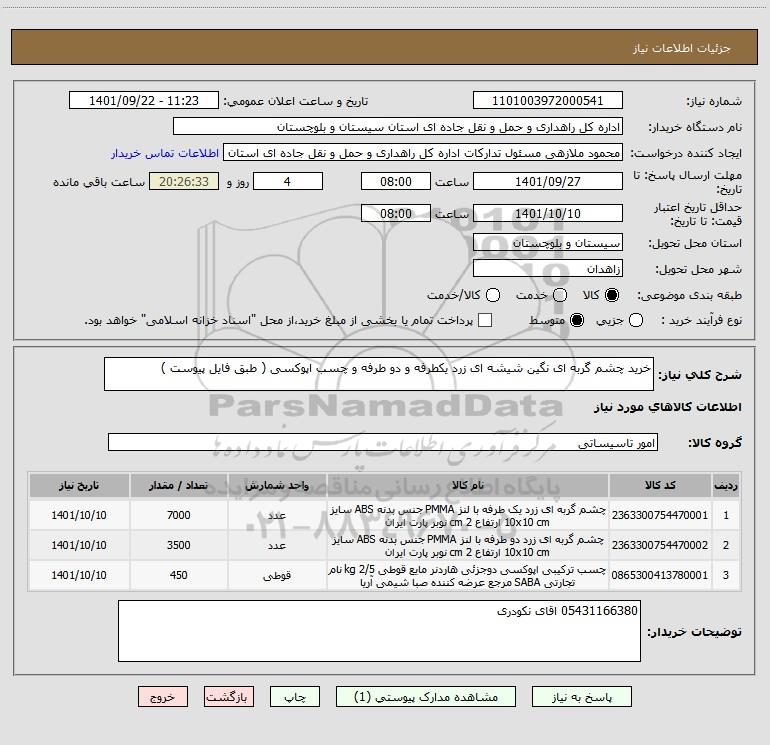Click the گروه کالا field امور تاسیساتی

point(383,442)
